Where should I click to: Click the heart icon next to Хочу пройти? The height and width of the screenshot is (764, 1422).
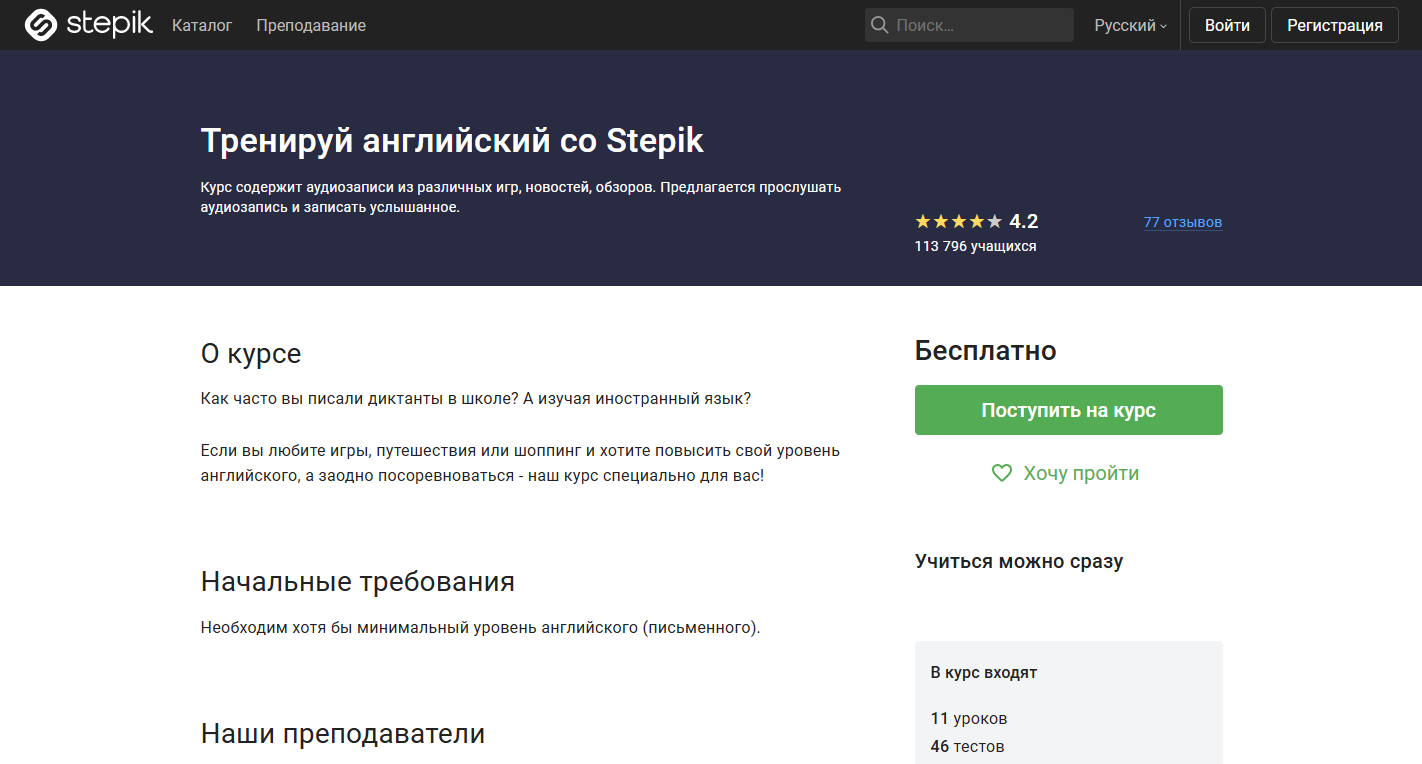pos(1001,473)
